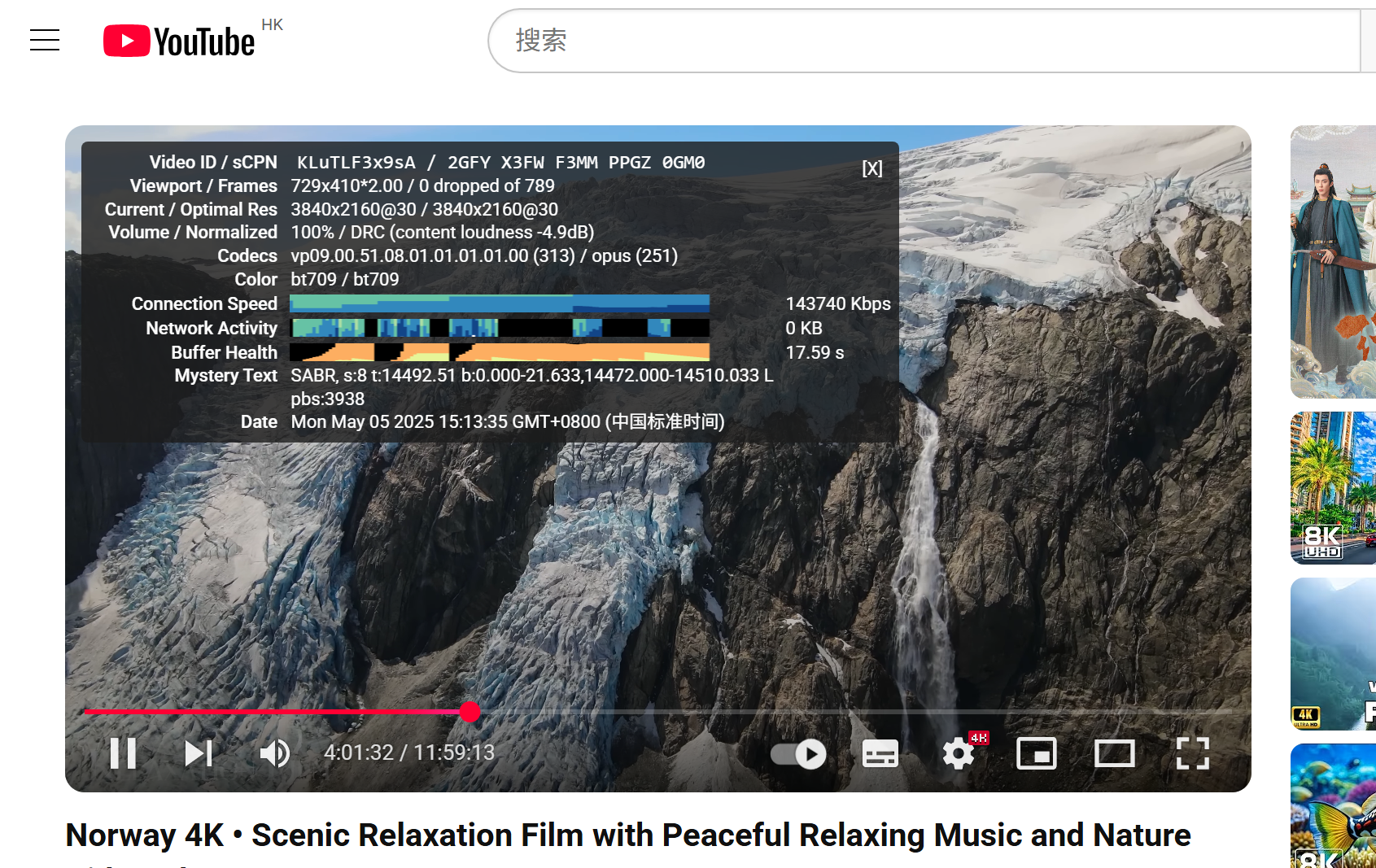Click the Buffer Health graph
The image size is (1376, 868).
click(500, 352)
